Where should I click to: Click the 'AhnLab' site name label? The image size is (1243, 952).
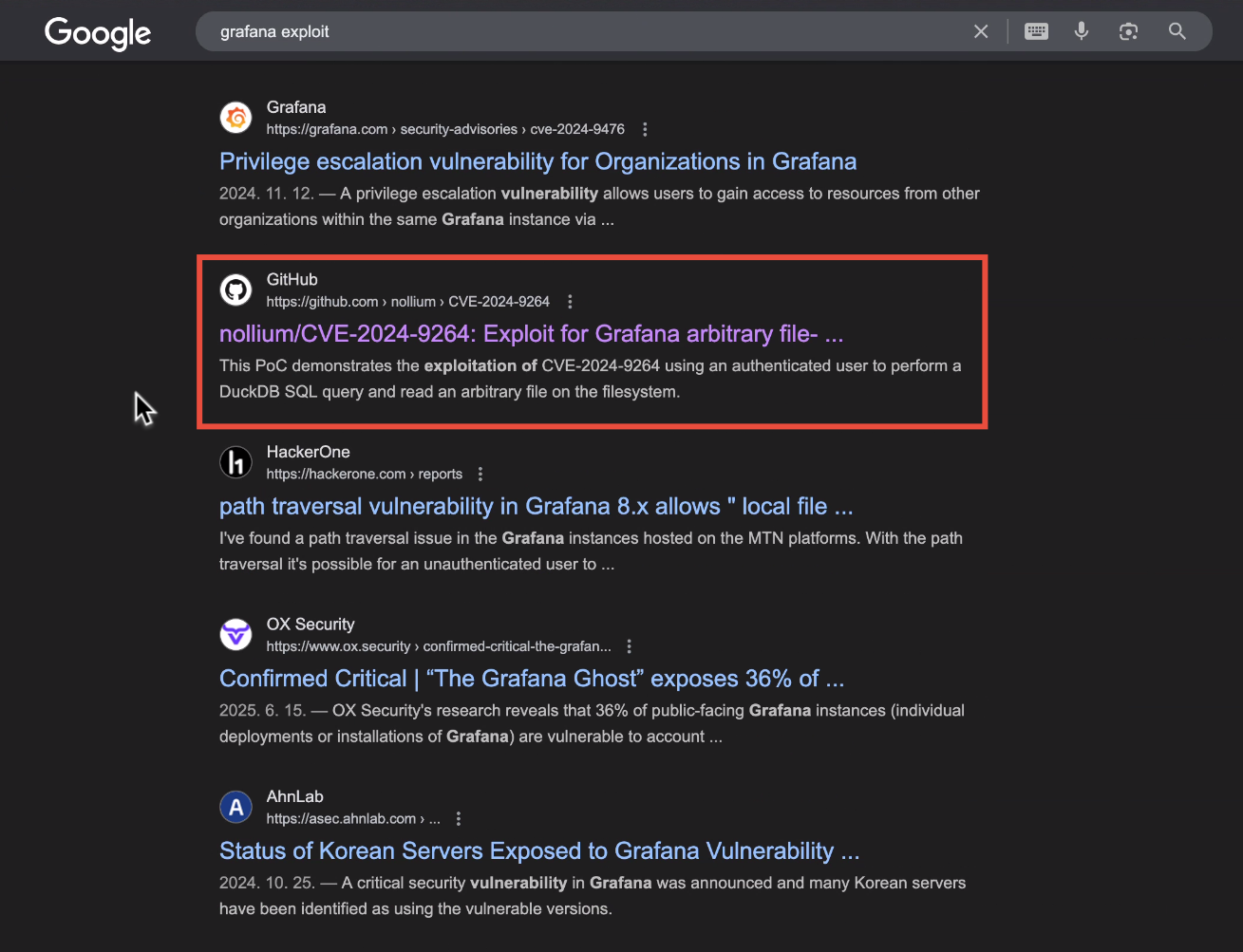click(x=295, y=796)
